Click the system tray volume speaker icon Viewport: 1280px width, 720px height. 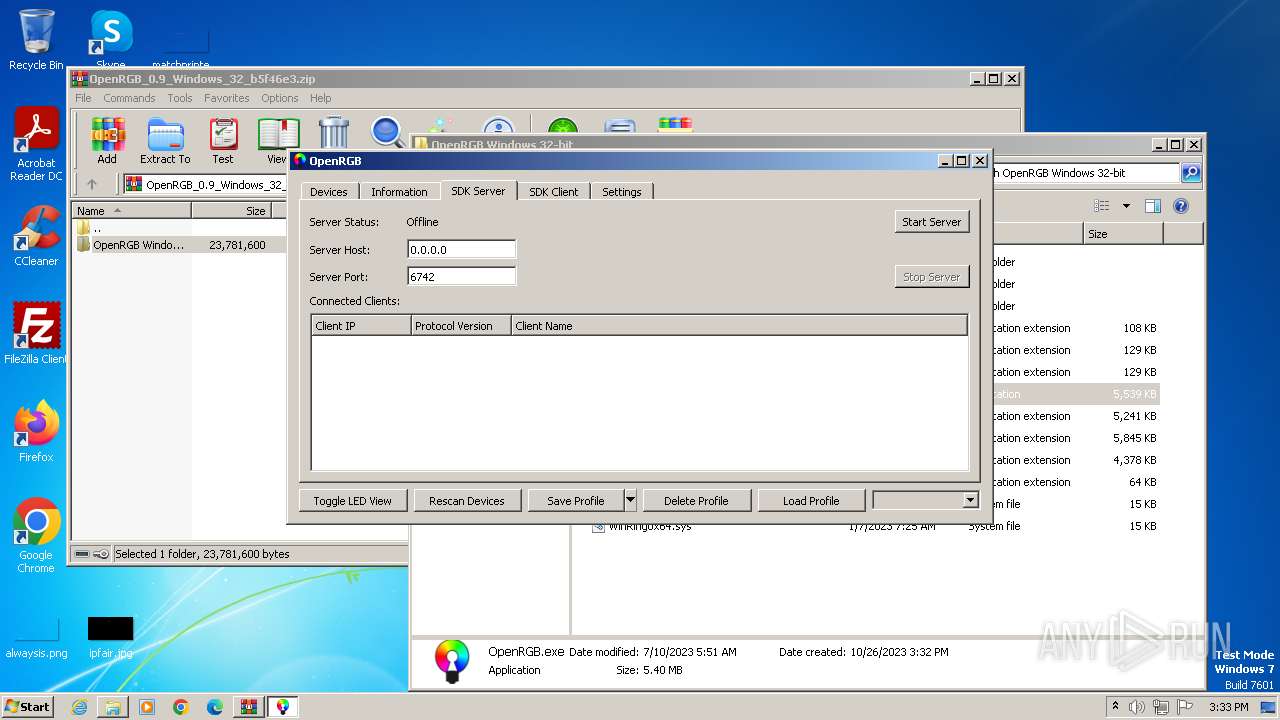(x=1138, y=707)
